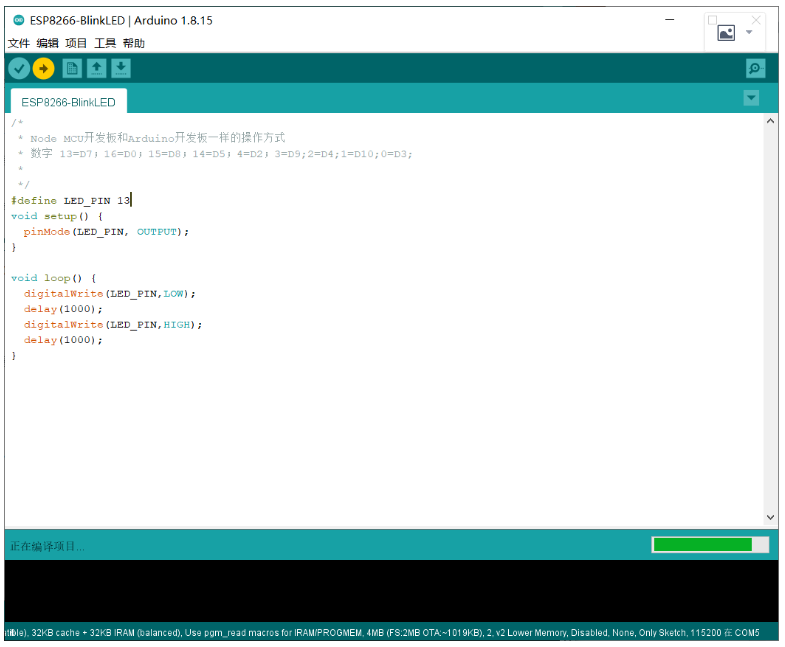Open the 帮助 menu

pyautogui.click(x=134, y=43)
